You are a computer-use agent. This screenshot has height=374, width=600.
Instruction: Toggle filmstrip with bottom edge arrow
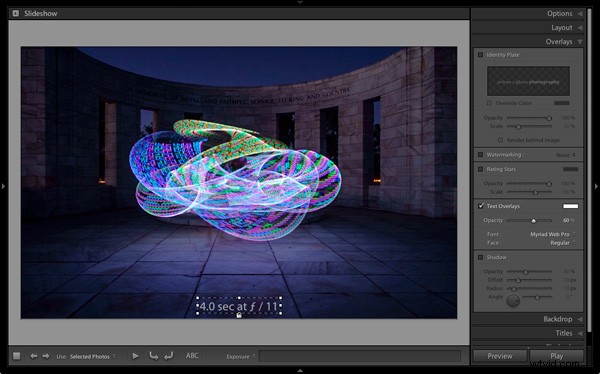tap(300, 371)
